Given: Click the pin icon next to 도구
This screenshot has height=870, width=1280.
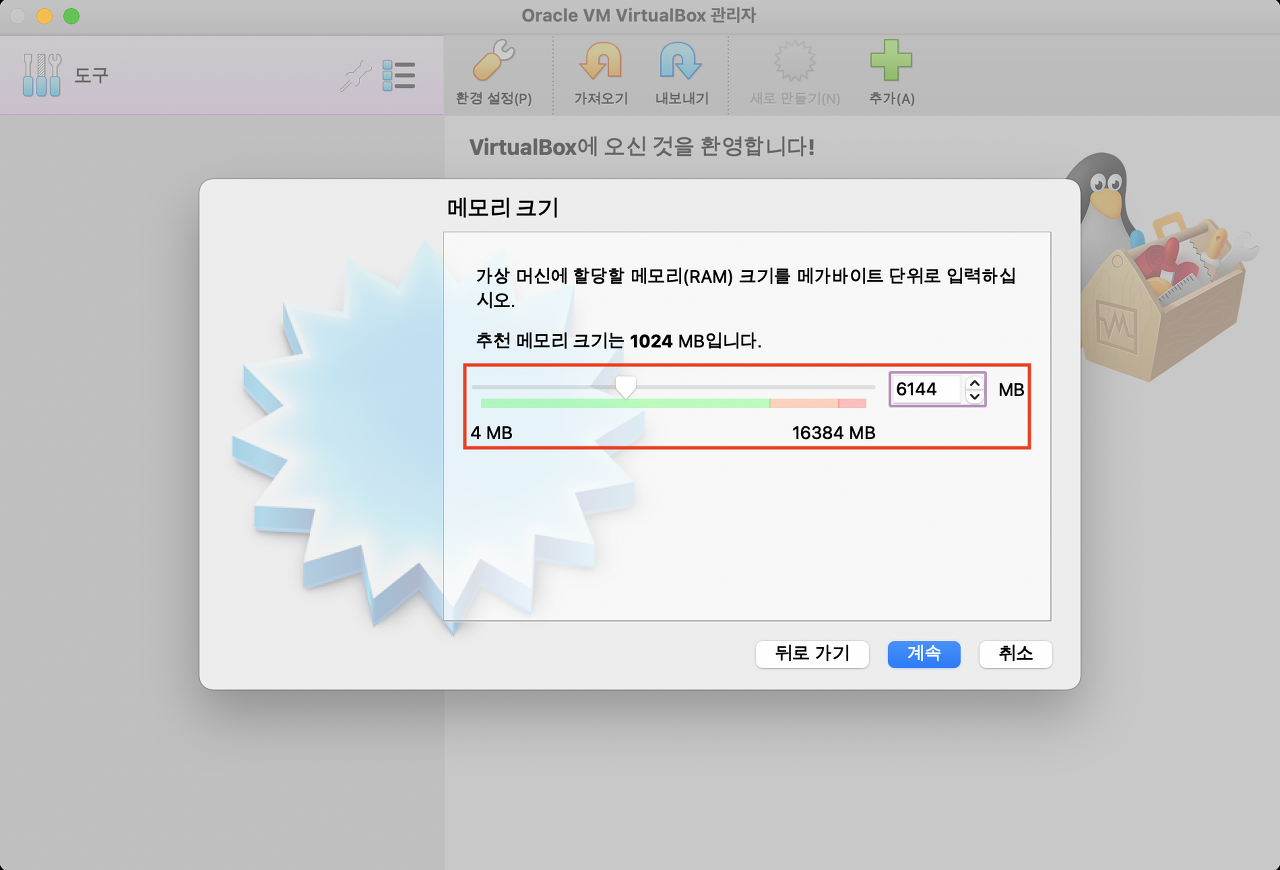Looking at the screenshot, I should click(355, 76).
